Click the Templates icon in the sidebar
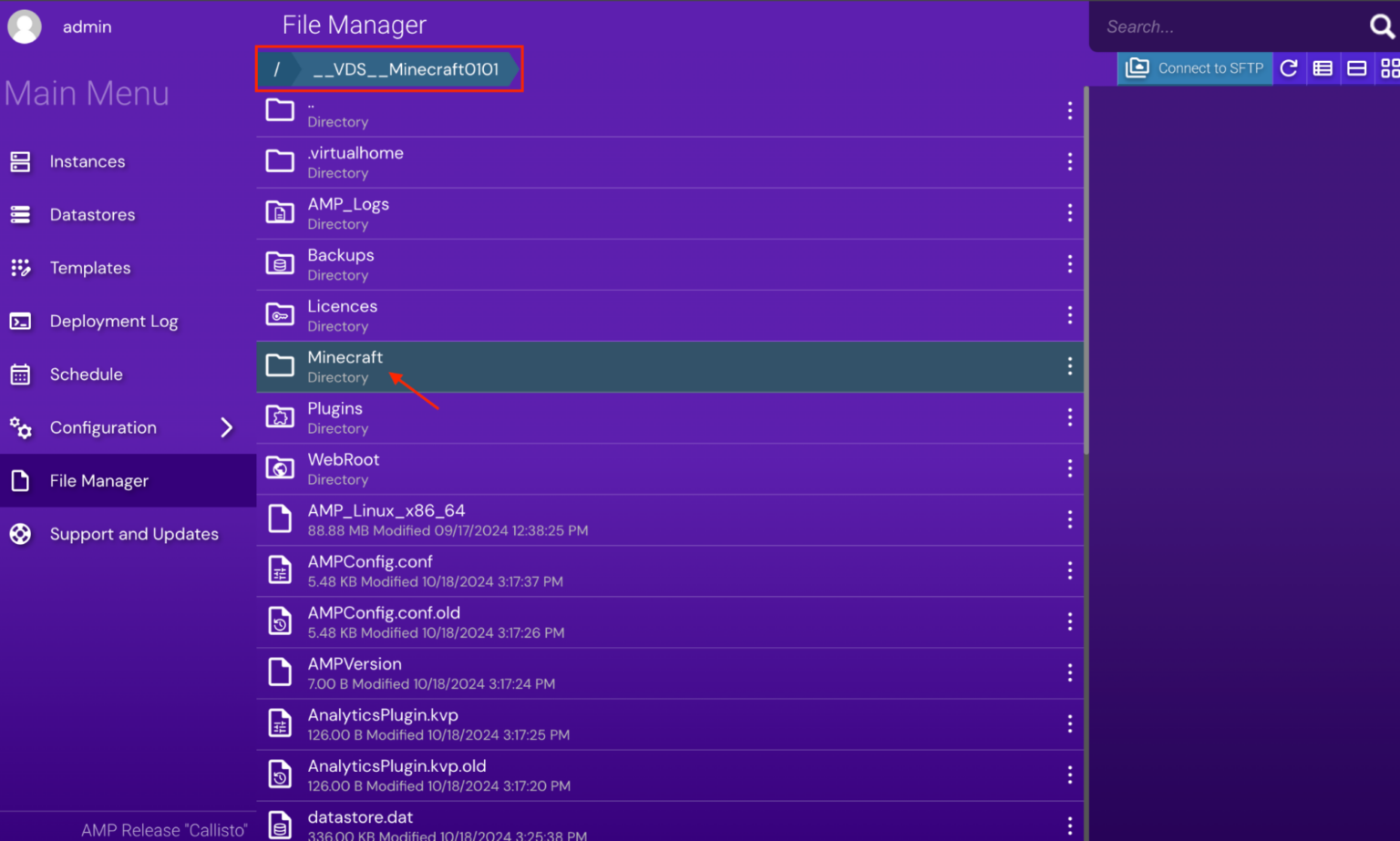 (x=20, y=268)
